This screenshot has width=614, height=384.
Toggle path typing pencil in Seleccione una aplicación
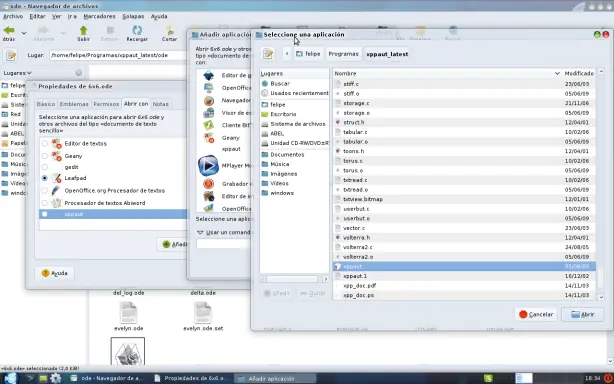(x=268, y=54)
